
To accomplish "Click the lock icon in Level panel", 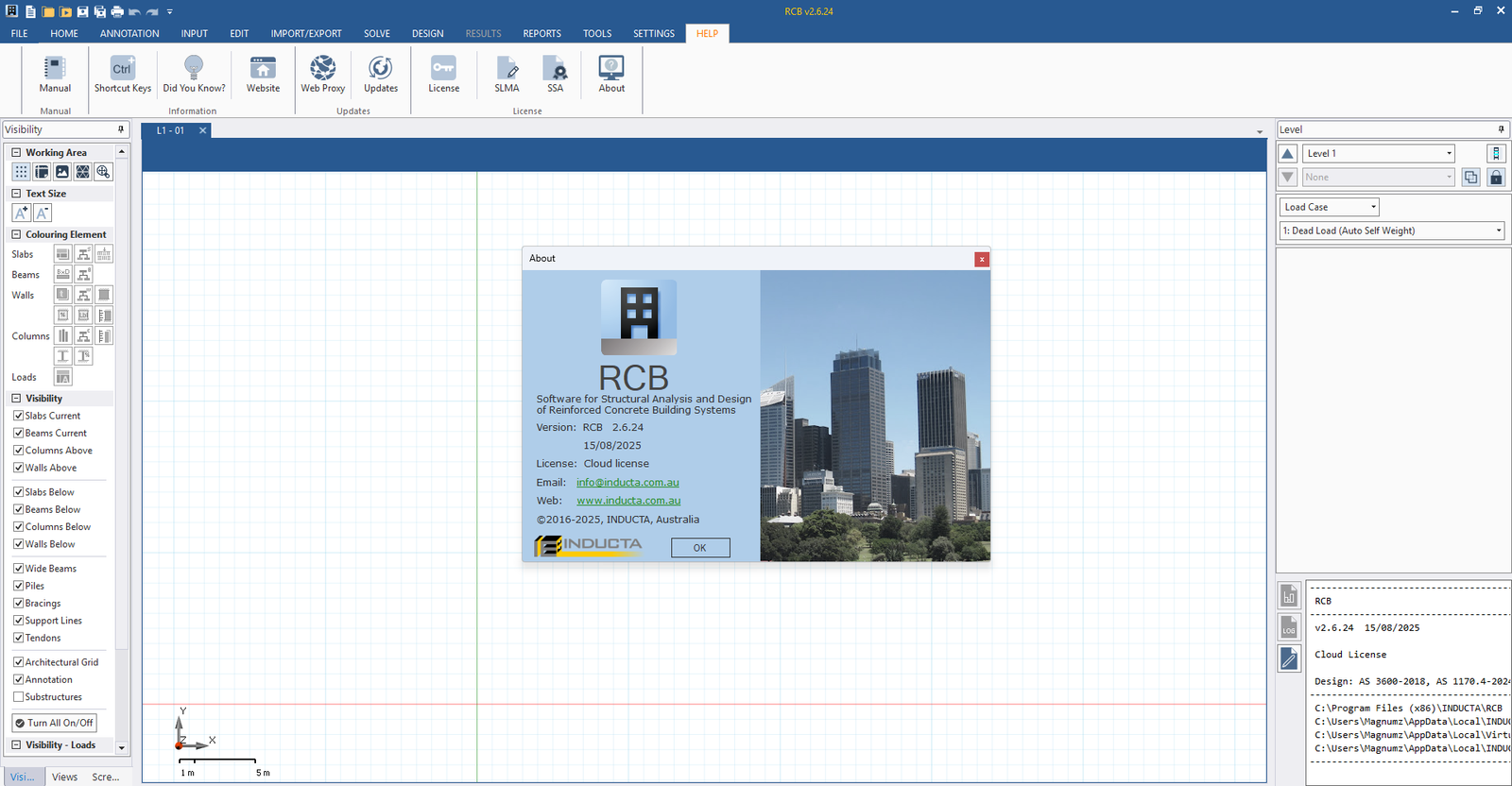I will click(x=1496, y=177).
